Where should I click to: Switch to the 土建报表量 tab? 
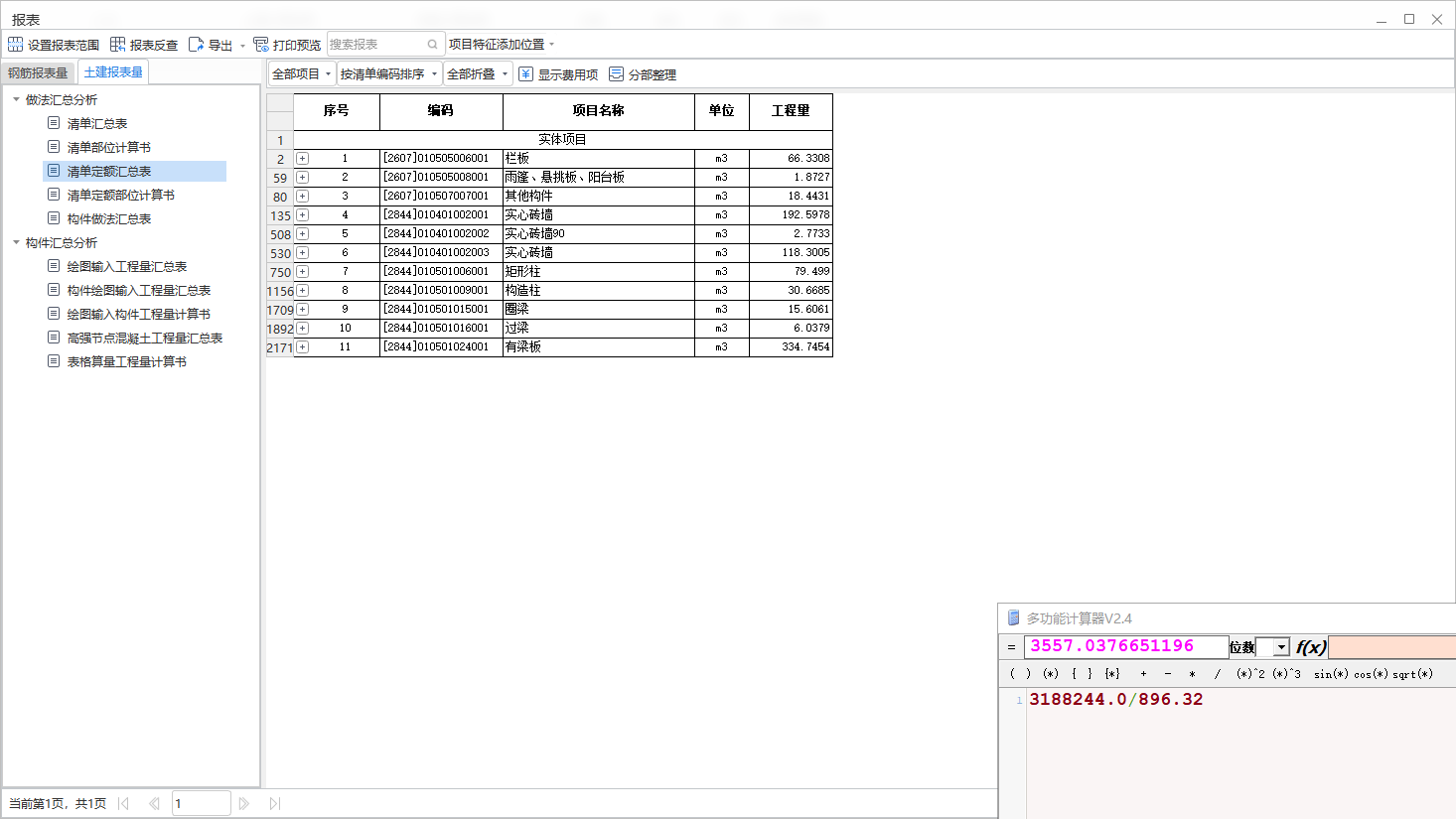[x=113, y=72]
